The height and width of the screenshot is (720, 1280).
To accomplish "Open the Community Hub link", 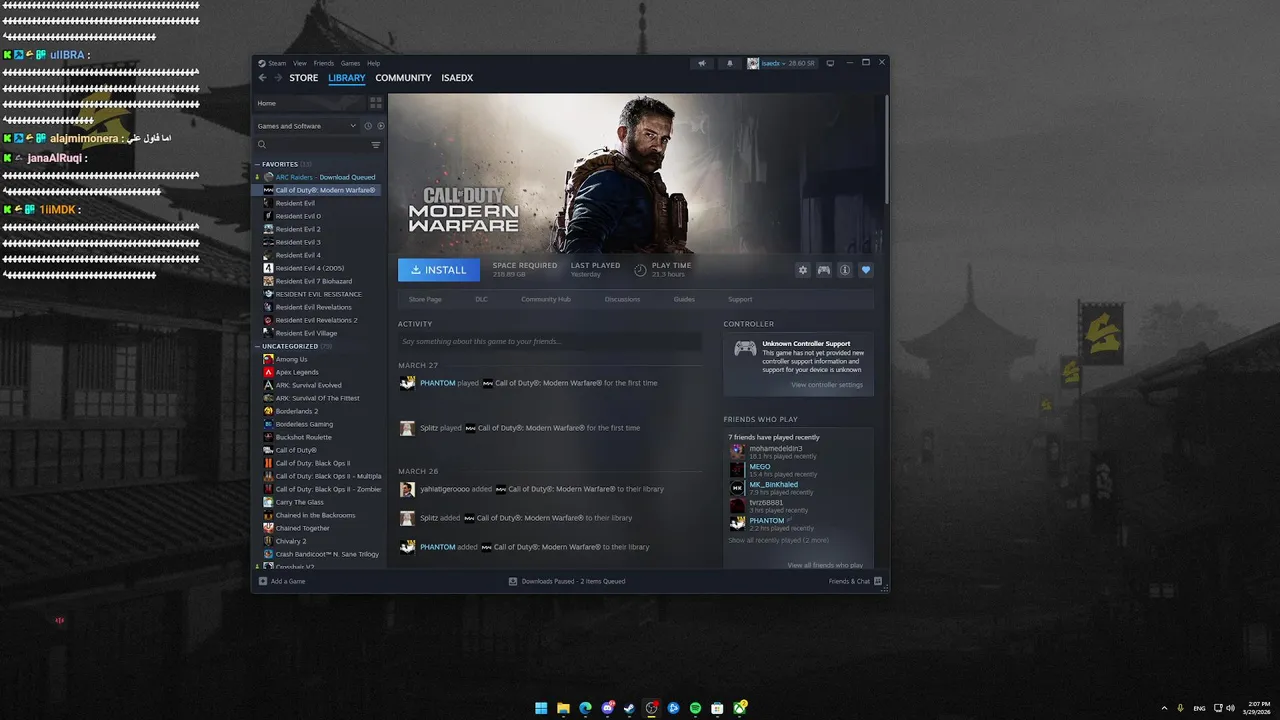I will tap(546, 299).
